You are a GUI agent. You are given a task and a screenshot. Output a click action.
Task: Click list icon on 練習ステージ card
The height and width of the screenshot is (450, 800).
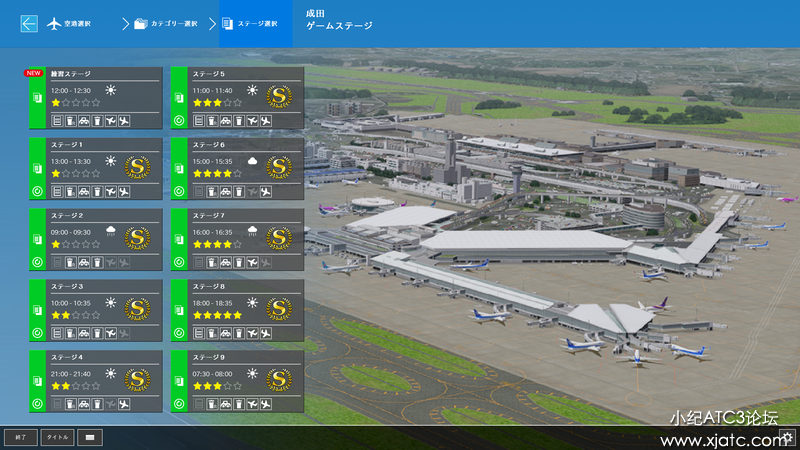point(57,121)
